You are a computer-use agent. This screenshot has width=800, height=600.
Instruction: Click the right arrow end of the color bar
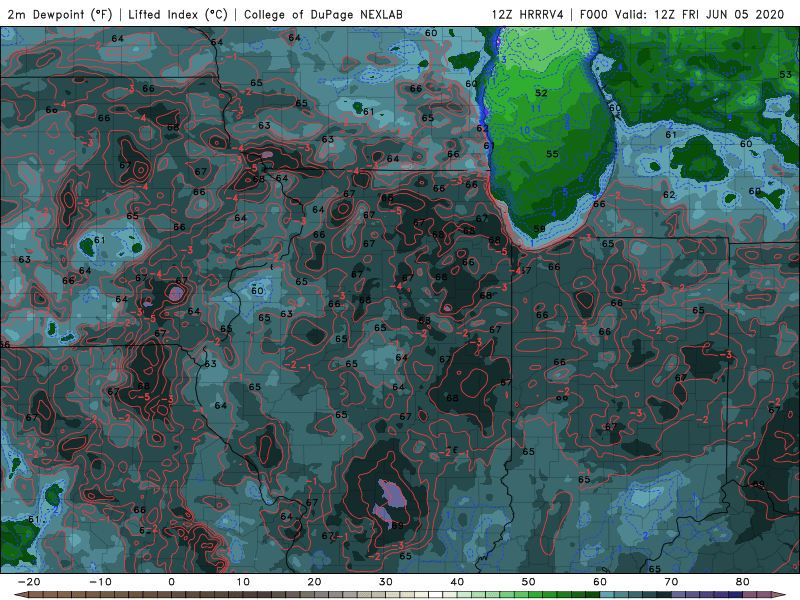coord(781,594)
